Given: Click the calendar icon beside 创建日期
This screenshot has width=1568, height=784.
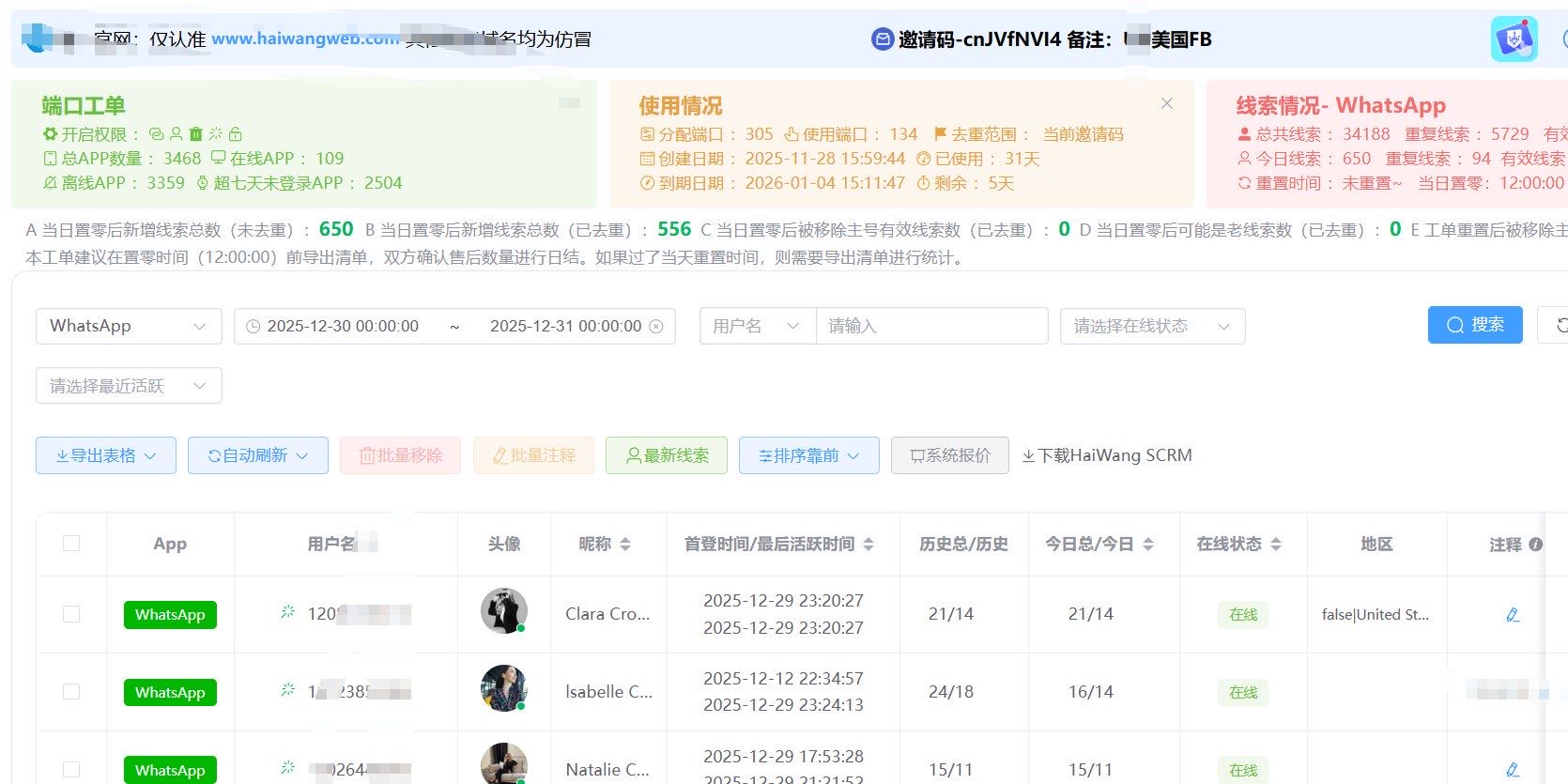Looking at the screenshot, I should 647,159.
